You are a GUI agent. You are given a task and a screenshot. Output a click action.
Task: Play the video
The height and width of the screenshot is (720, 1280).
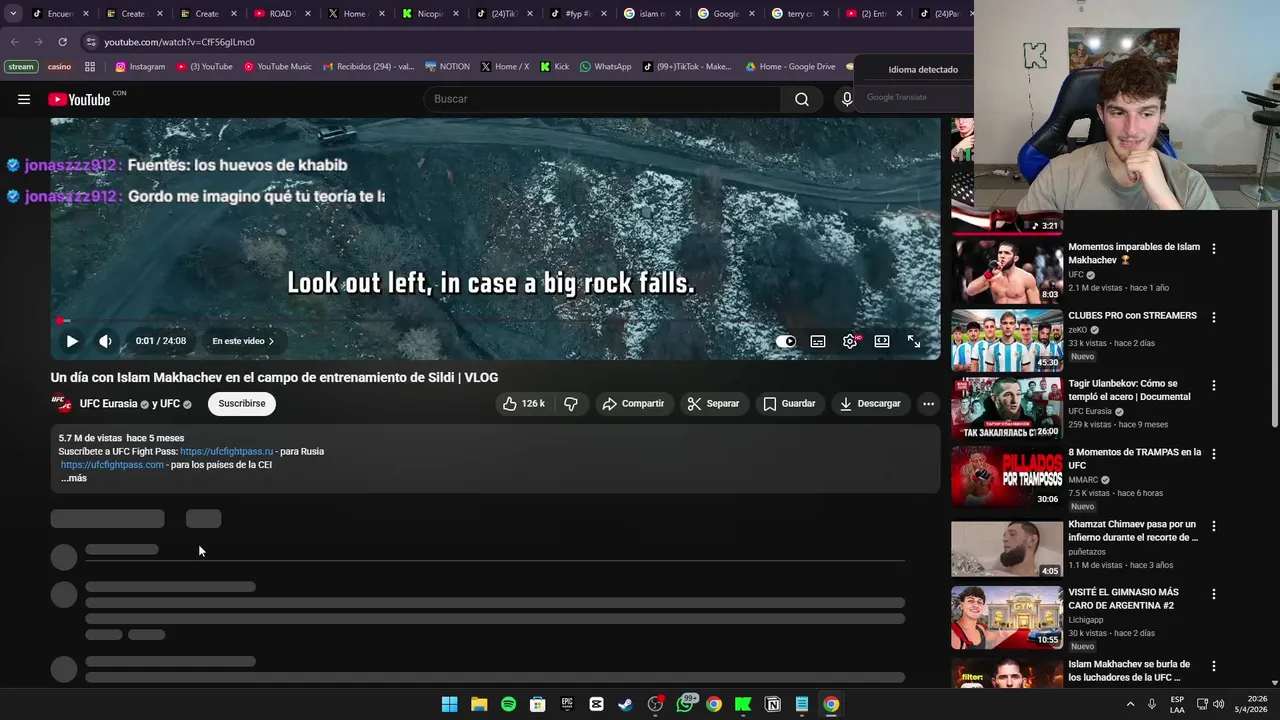(x=72, y=341)
